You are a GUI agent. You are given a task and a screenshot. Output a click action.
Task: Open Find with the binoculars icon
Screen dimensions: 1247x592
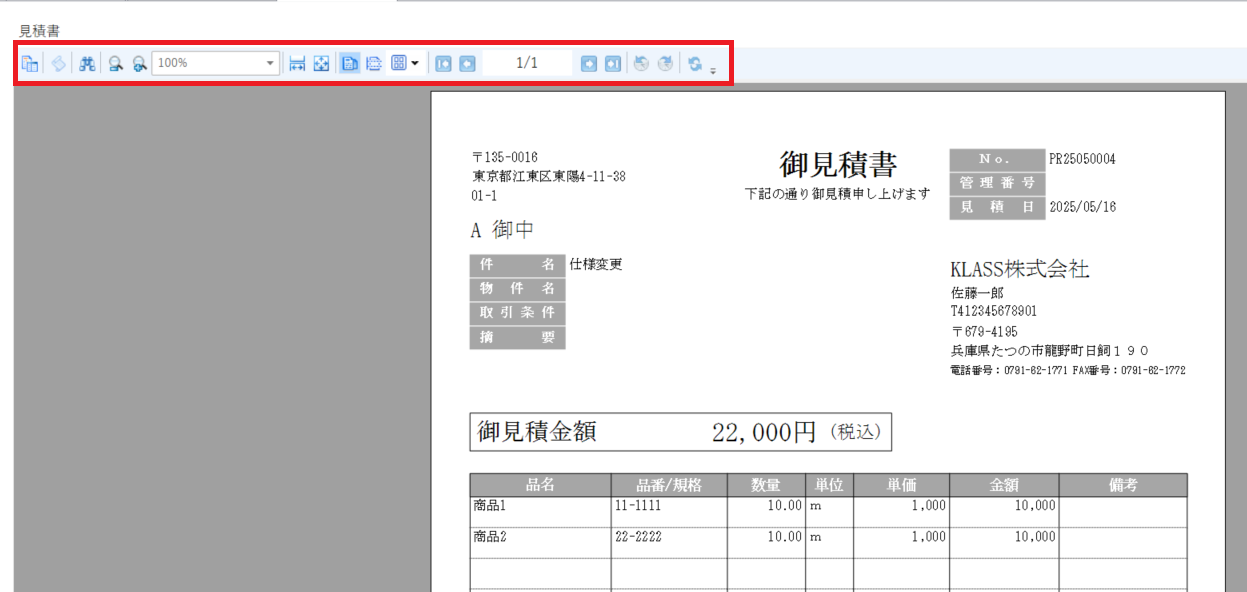click(87, 63)
